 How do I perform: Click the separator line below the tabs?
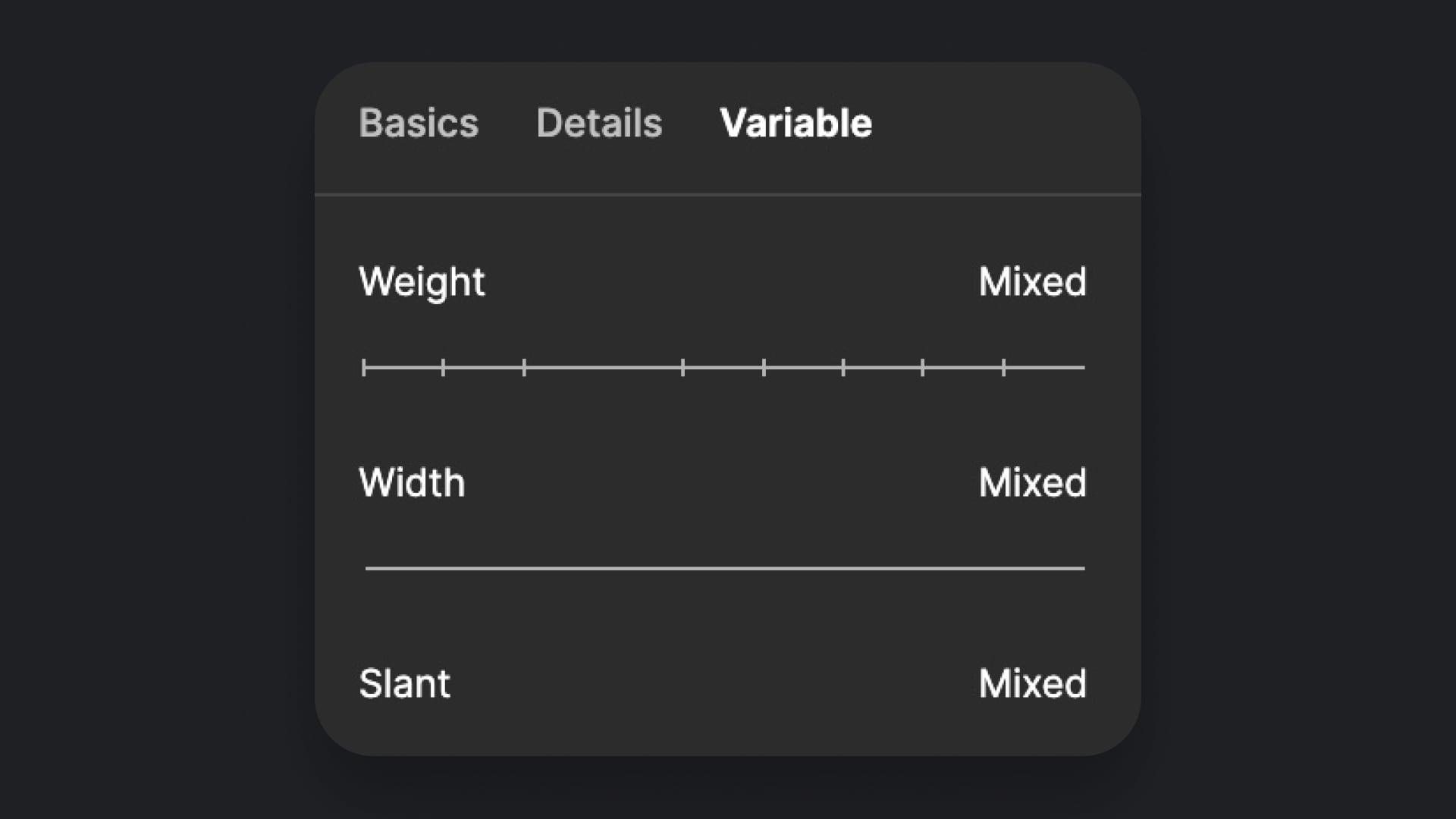click(728, 195)
